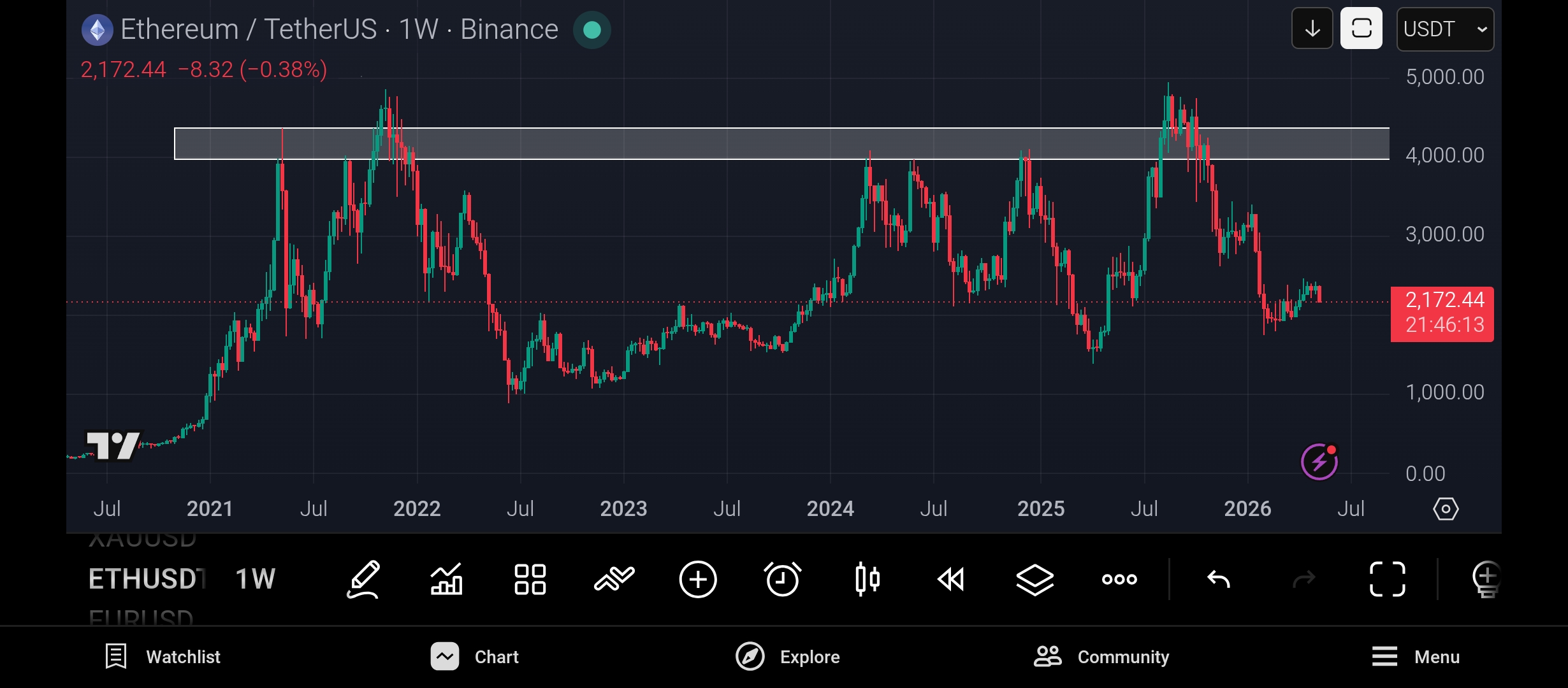
Task: Tap the 2026 label on time axis
Action: tap(1247, 509)
